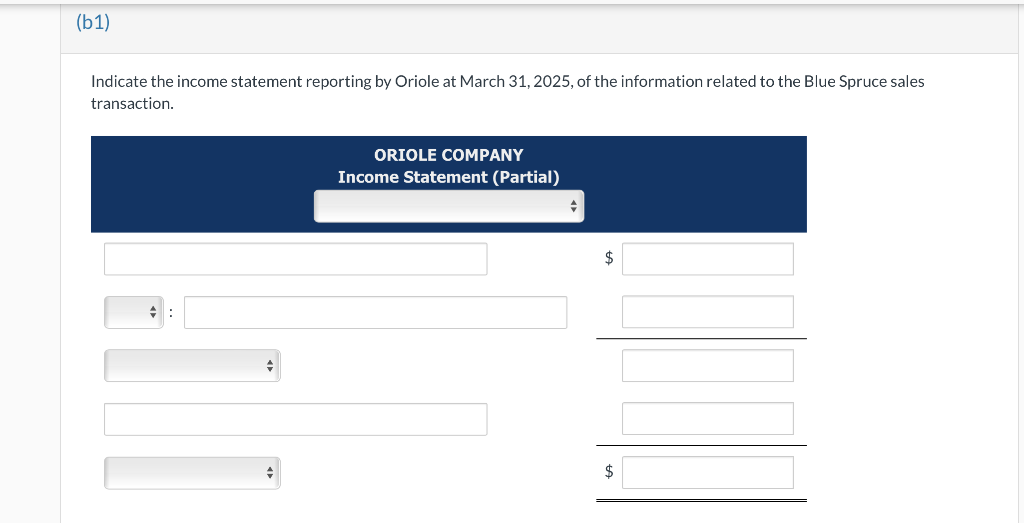Viewport: 1024px width, 523px height.
Task: Click the up-down arrow icon beside the colon
Action: pos(153,313)
